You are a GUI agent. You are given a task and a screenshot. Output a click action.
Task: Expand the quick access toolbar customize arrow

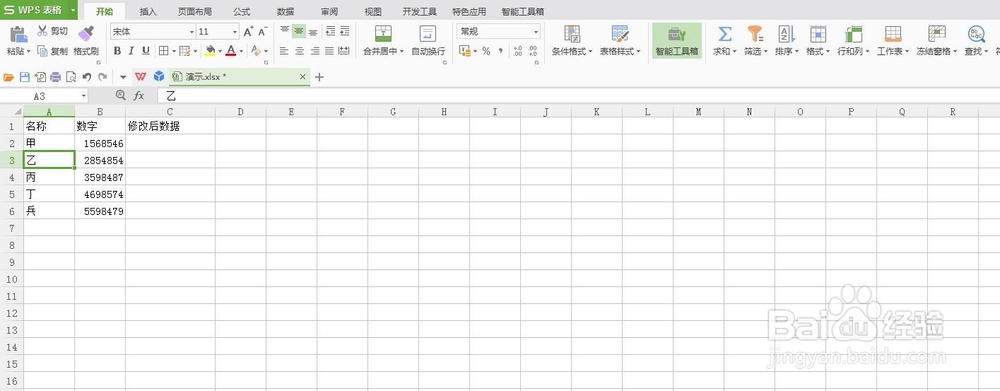click(123, 77)
